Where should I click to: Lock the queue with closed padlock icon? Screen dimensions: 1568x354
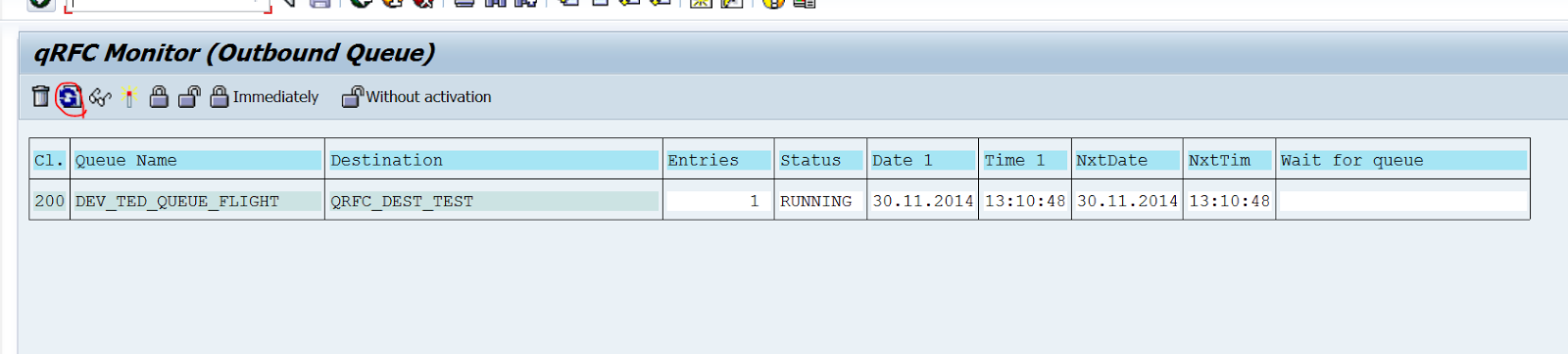point(159,96)
